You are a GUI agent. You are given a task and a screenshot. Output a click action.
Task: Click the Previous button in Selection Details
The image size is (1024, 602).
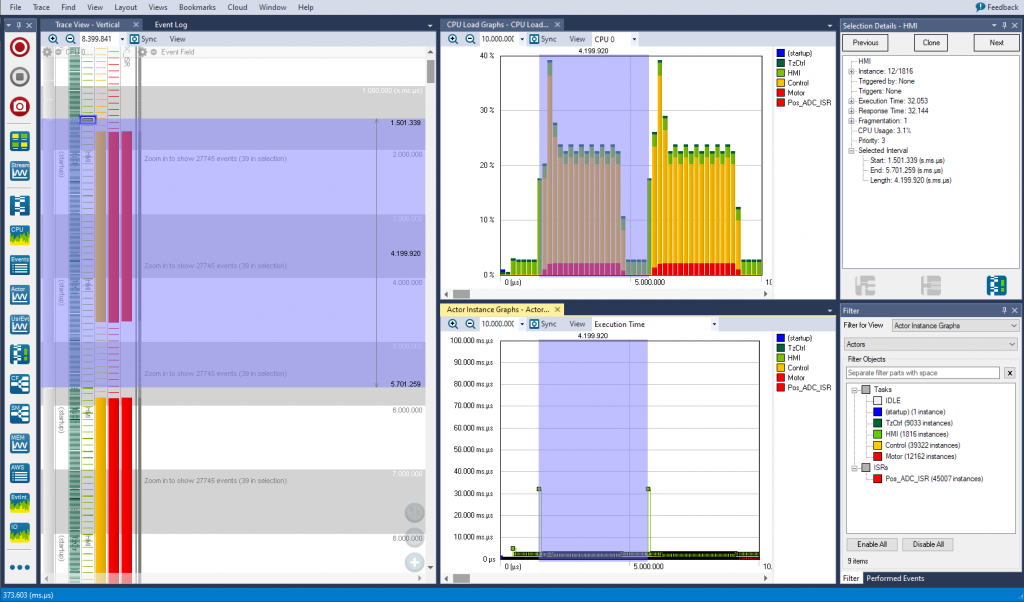pyautogui.click(x=865, y=42)
